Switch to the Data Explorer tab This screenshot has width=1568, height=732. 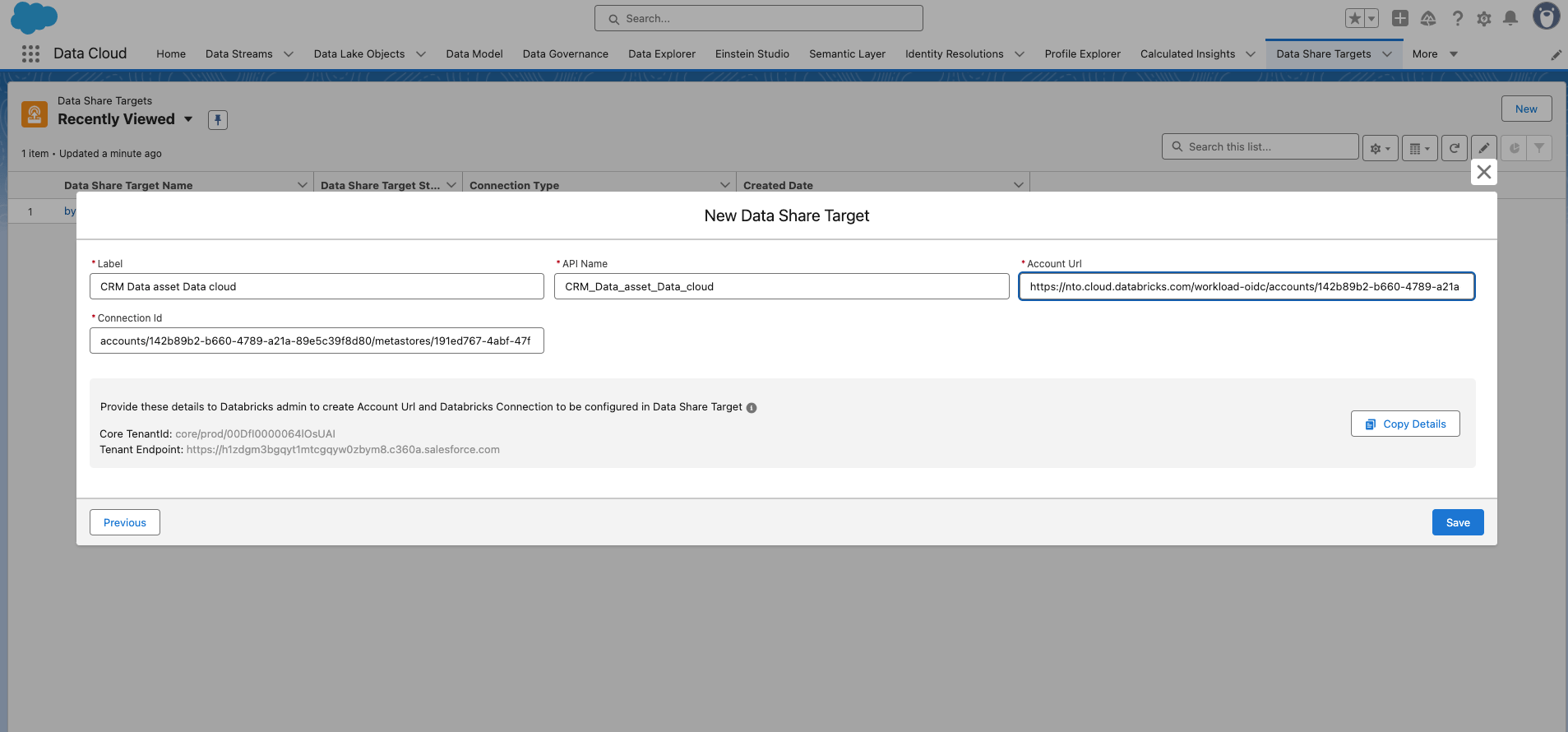pyautogui.click(x=662, y=54)
